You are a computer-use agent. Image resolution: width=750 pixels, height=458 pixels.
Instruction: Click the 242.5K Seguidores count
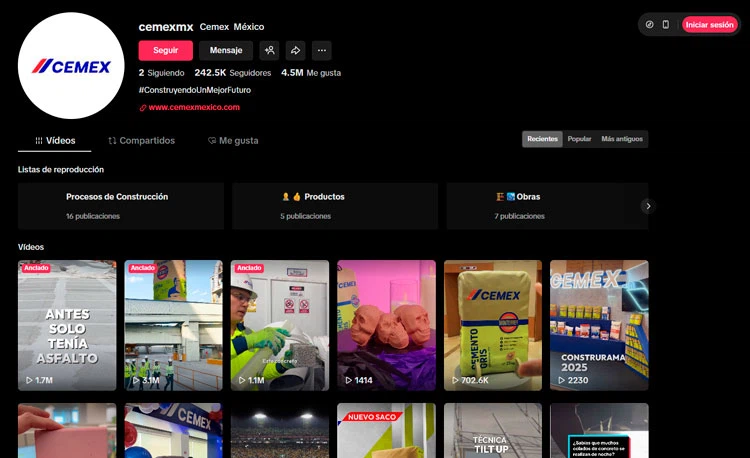(232, 73)
